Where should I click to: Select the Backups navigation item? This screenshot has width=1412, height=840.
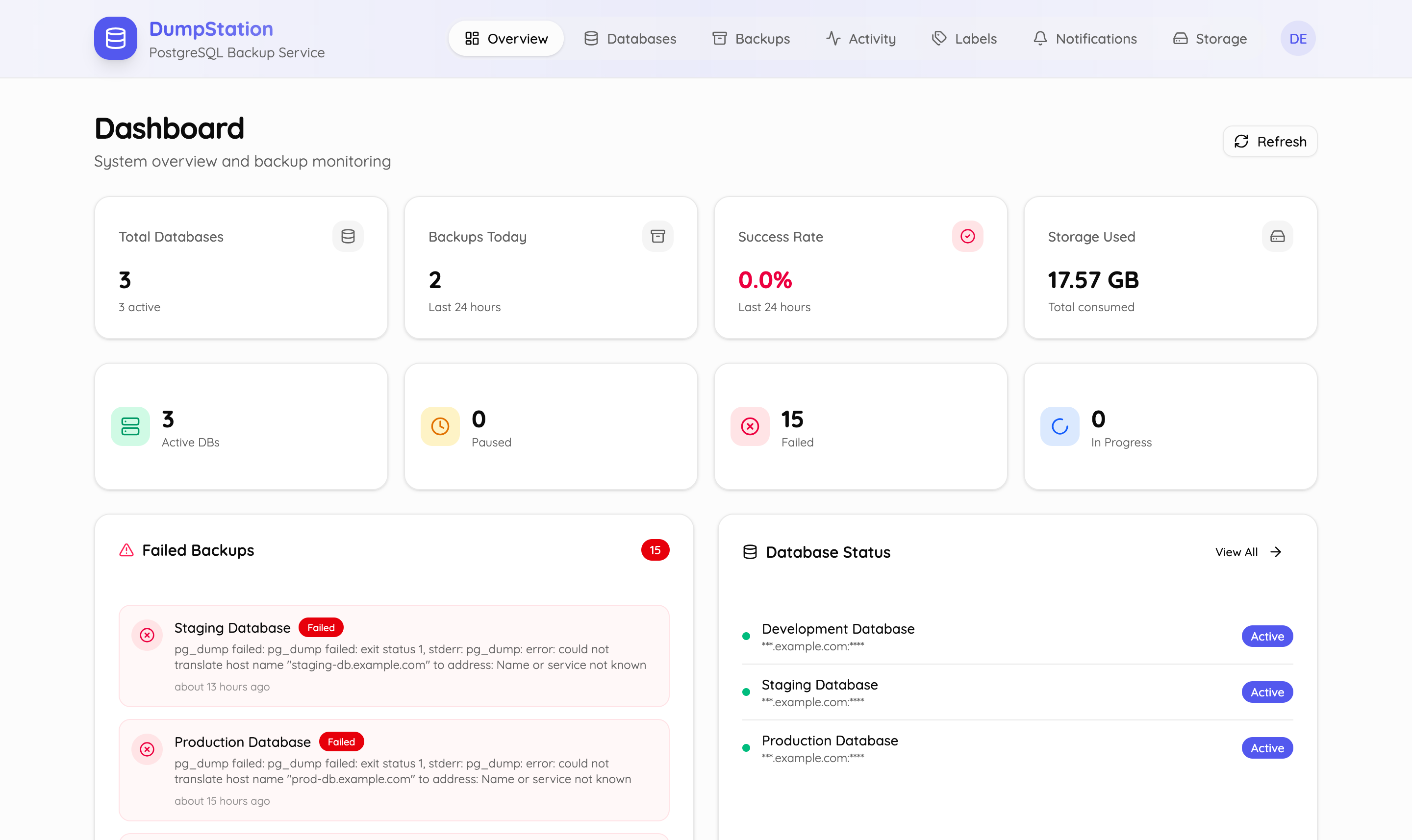point(751,38)
